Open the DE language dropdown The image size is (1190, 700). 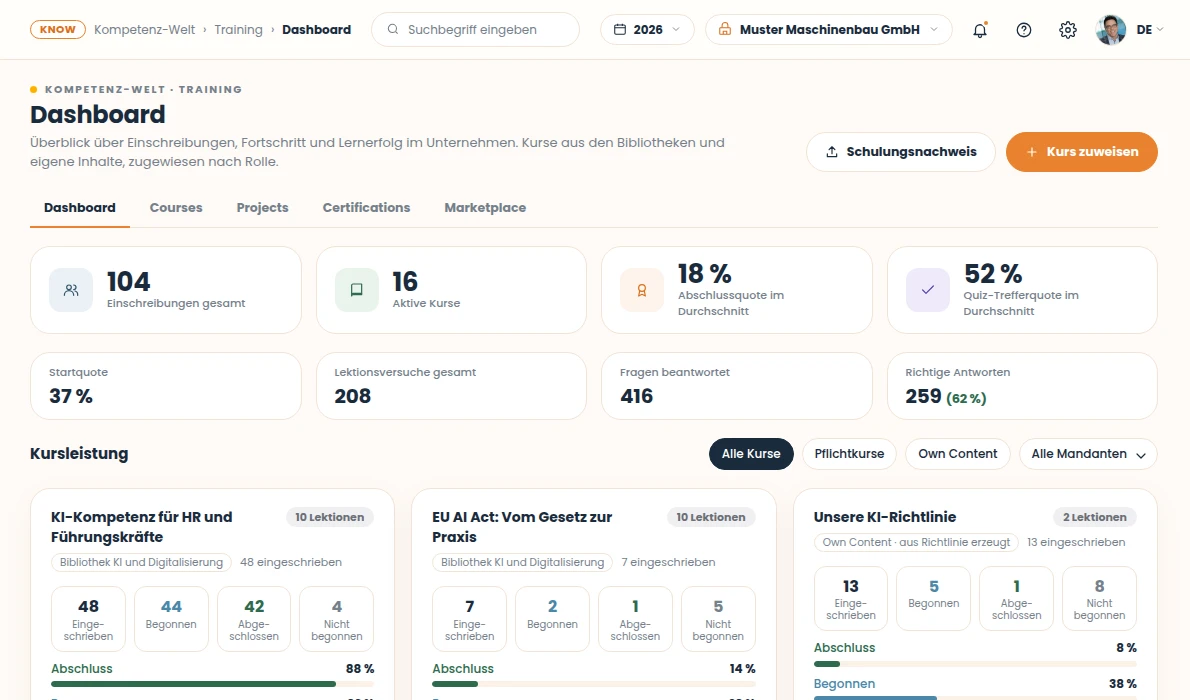pyautogui.click(x=1150, y=30)
